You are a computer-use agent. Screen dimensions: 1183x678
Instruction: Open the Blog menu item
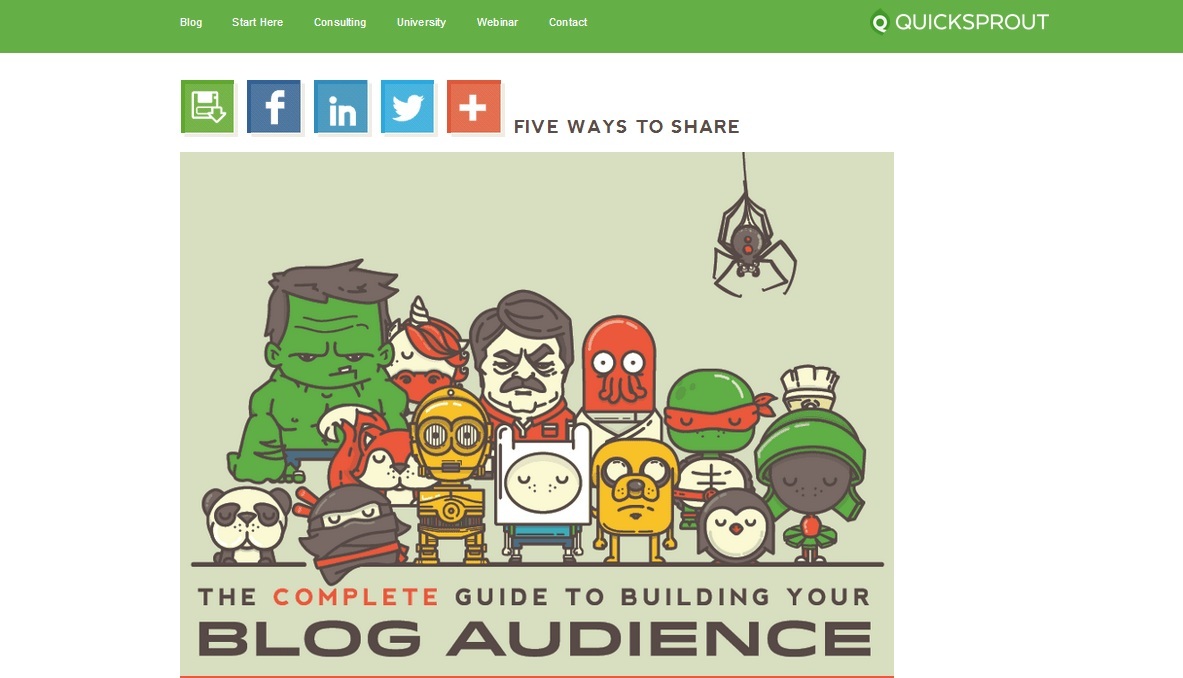(191, 23)
